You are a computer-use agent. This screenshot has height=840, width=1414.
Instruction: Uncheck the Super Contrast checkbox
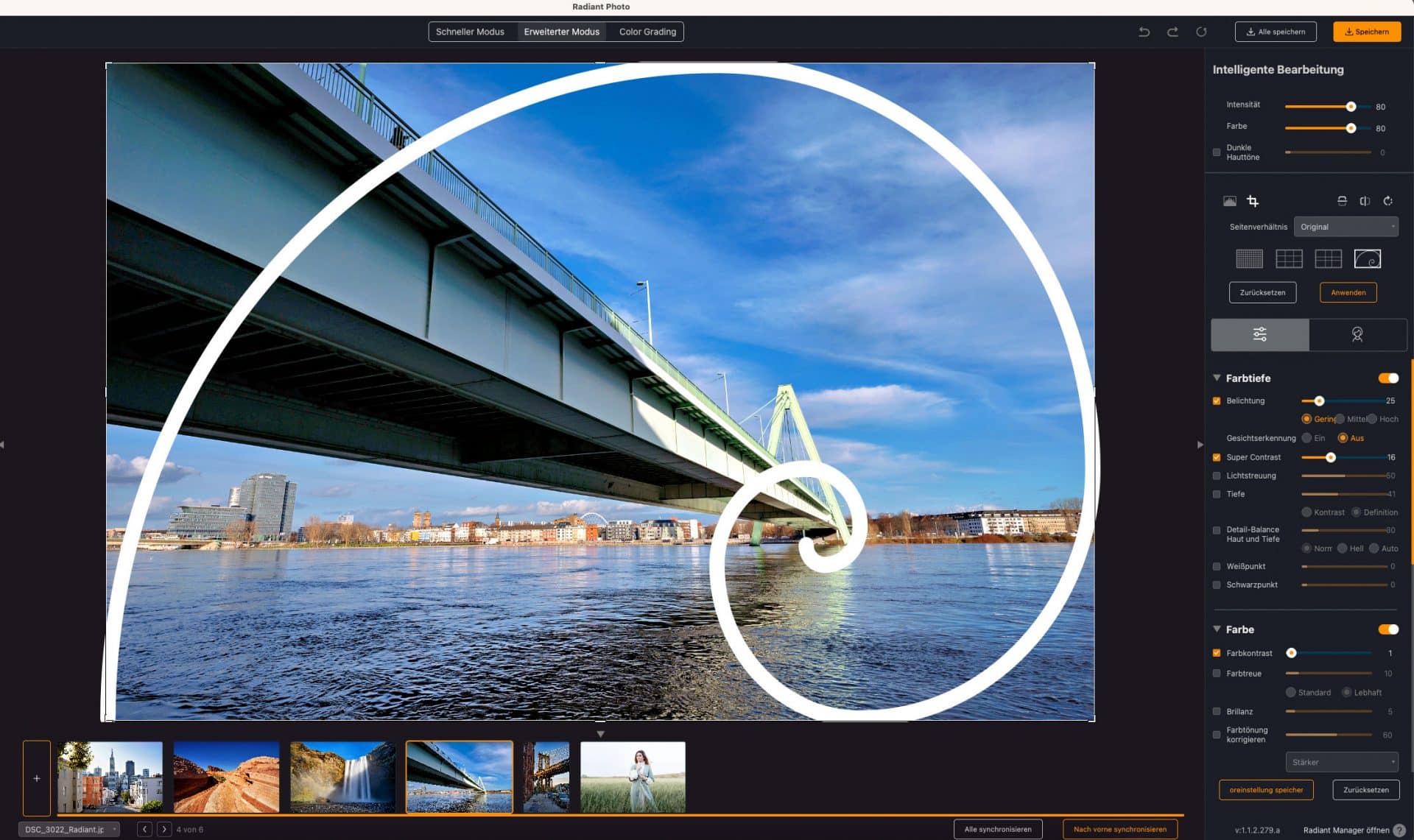click(x=1217, y=457)
